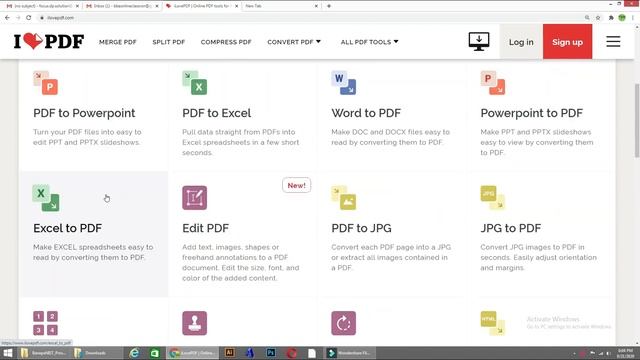Click 'Make DOC and DOCX files easy' description
640x360 pixels.
click(390, 137)
